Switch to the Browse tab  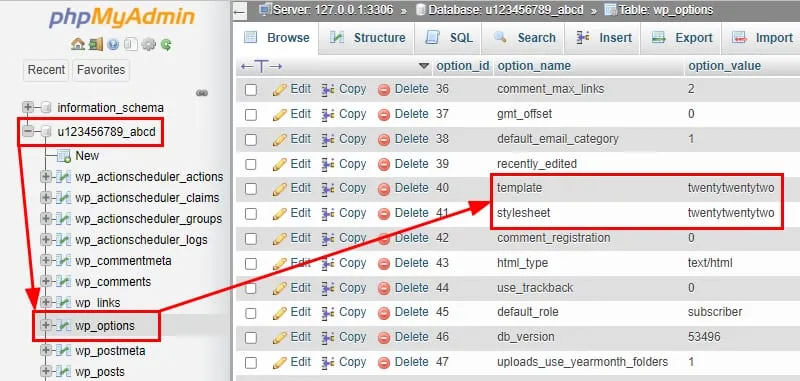pos(277,38)
